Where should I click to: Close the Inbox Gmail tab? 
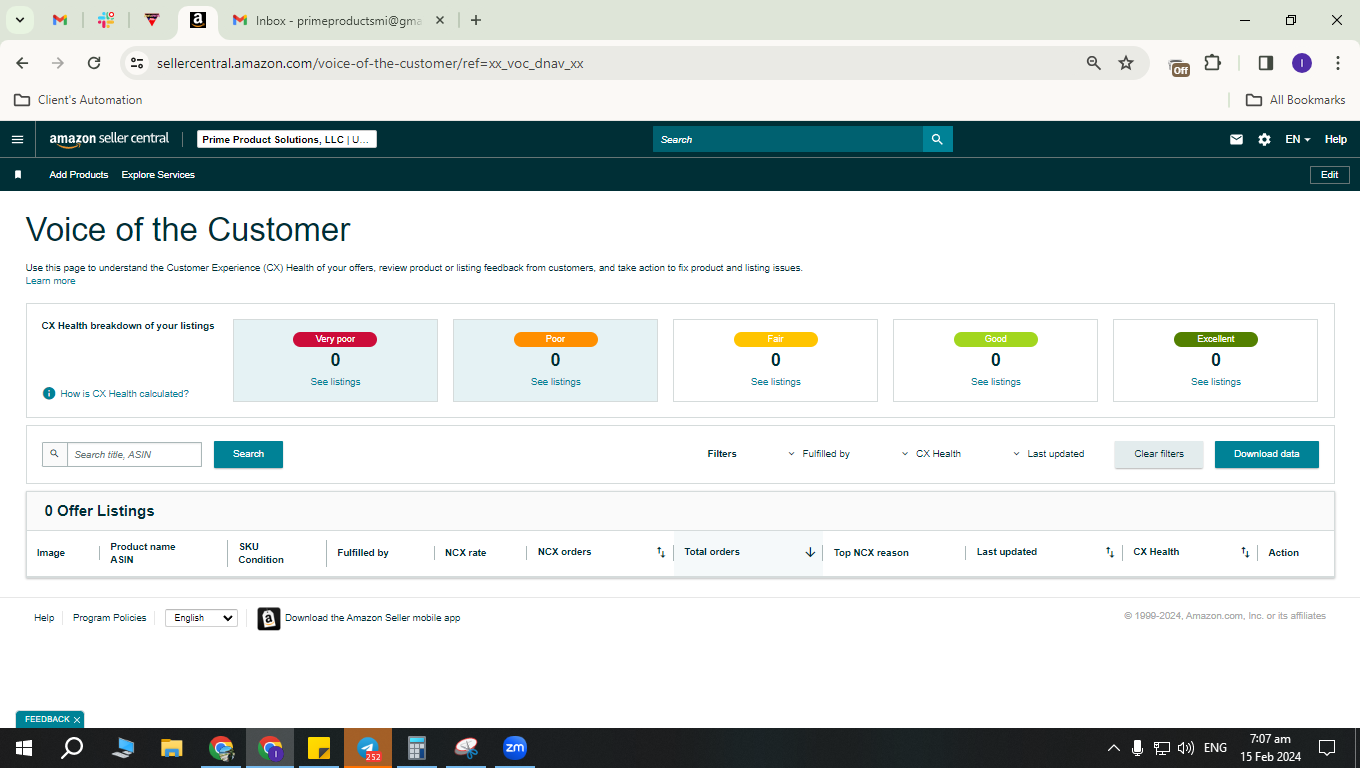[440, 20]
